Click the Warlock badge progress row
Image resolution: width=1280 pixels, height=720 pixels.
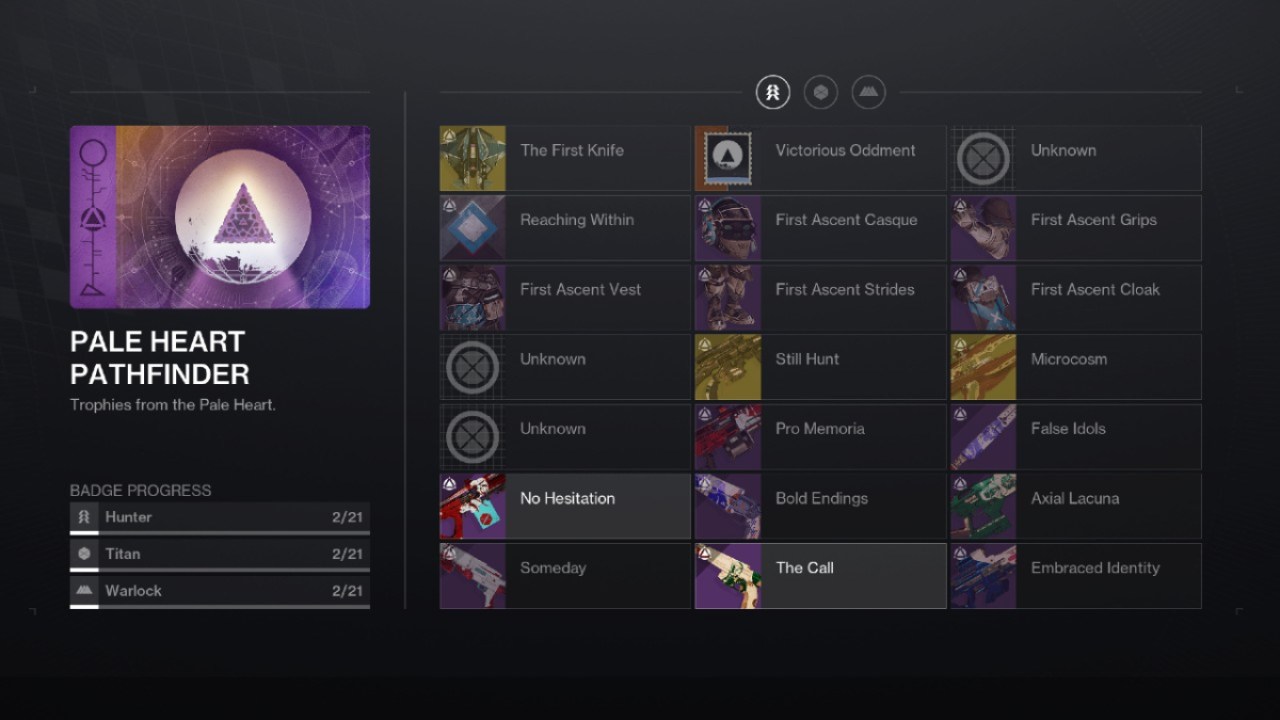click(220, 591)
